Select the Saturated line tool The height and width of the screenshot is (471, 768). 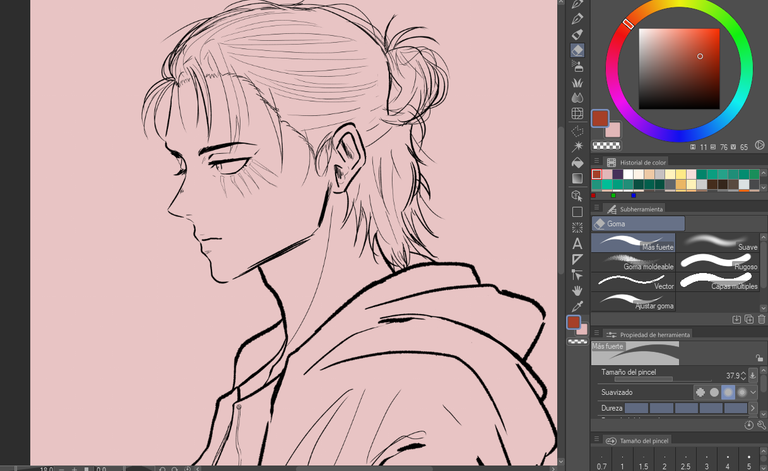click(x=577, y=228)
